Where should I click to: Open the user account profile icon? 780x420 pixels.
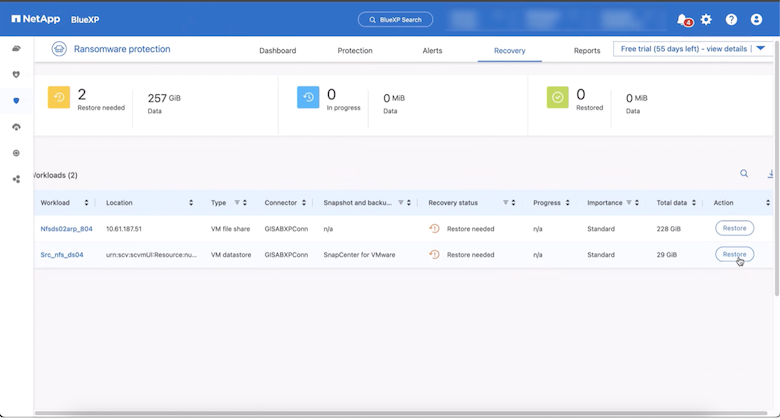click(756, 19)
